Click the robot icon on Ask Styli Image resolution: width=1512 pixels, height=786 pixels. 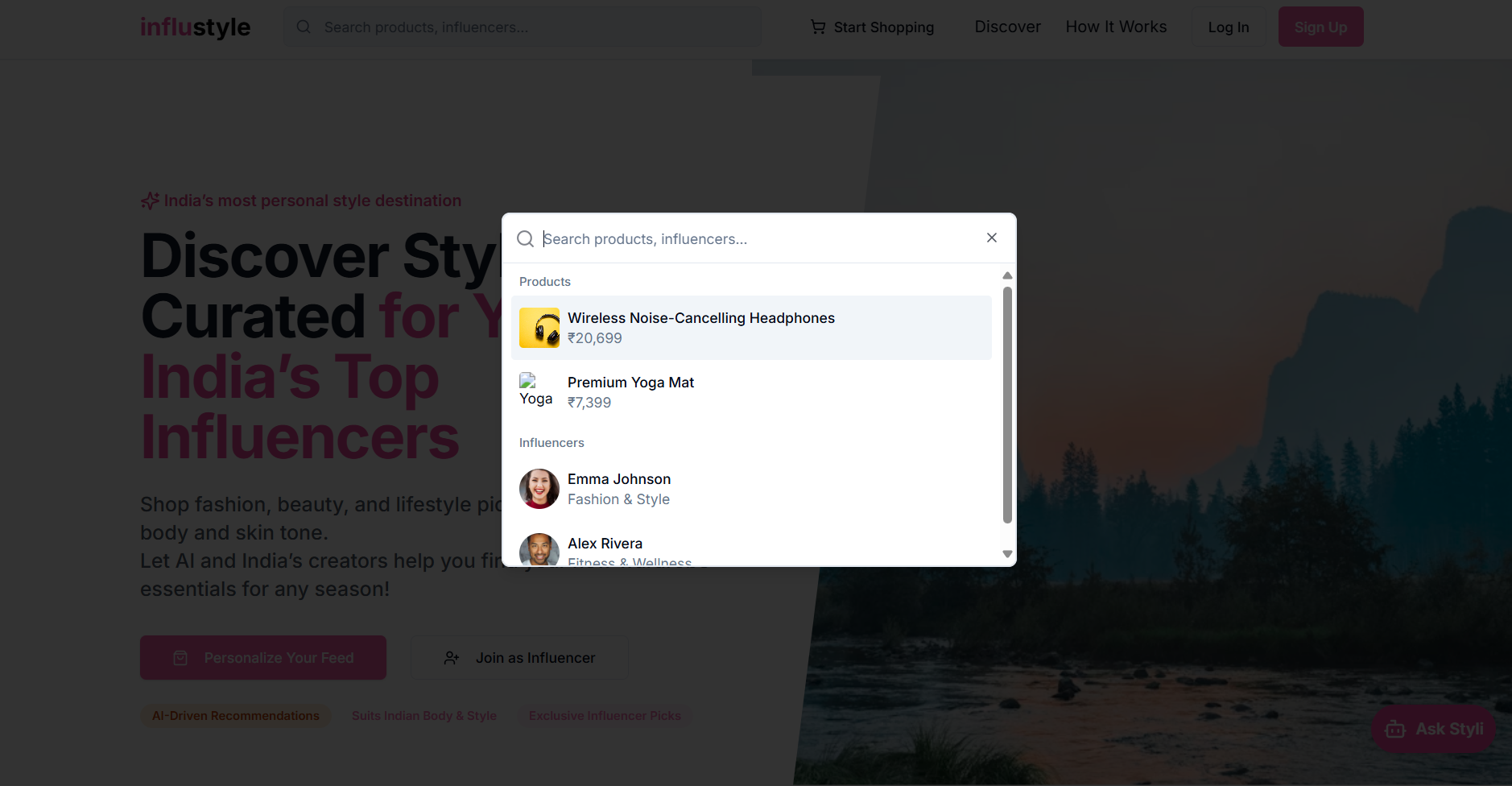click(x=1395, y=730)
